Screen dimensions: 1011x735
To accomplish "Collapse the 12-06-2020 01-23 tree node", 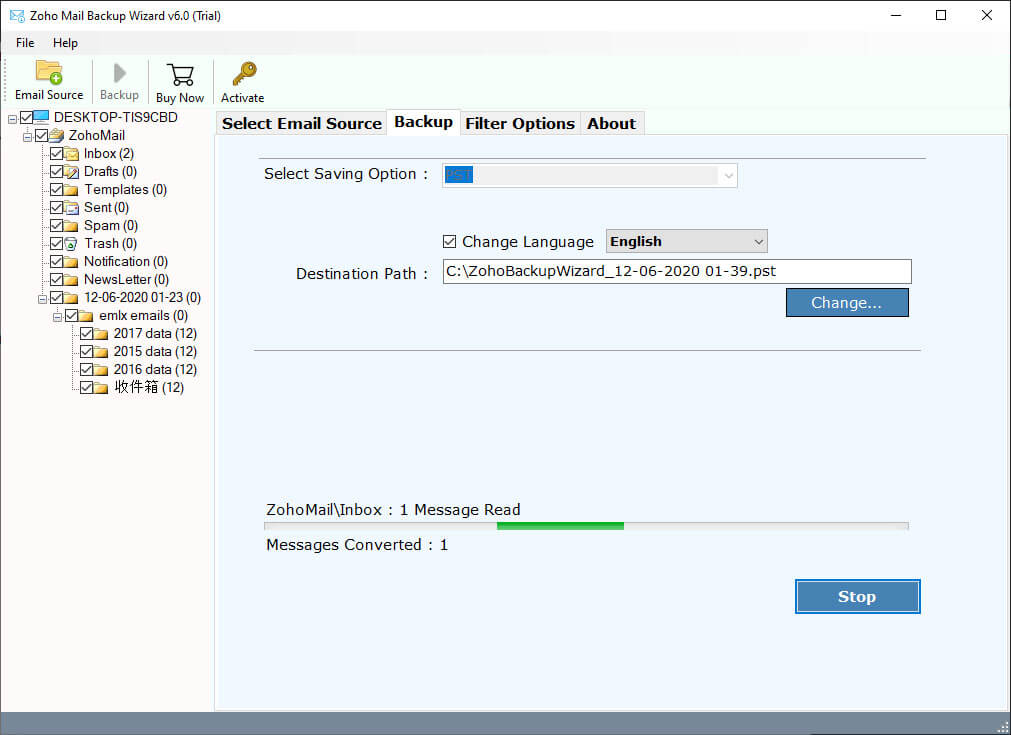I will pos(42,299).
